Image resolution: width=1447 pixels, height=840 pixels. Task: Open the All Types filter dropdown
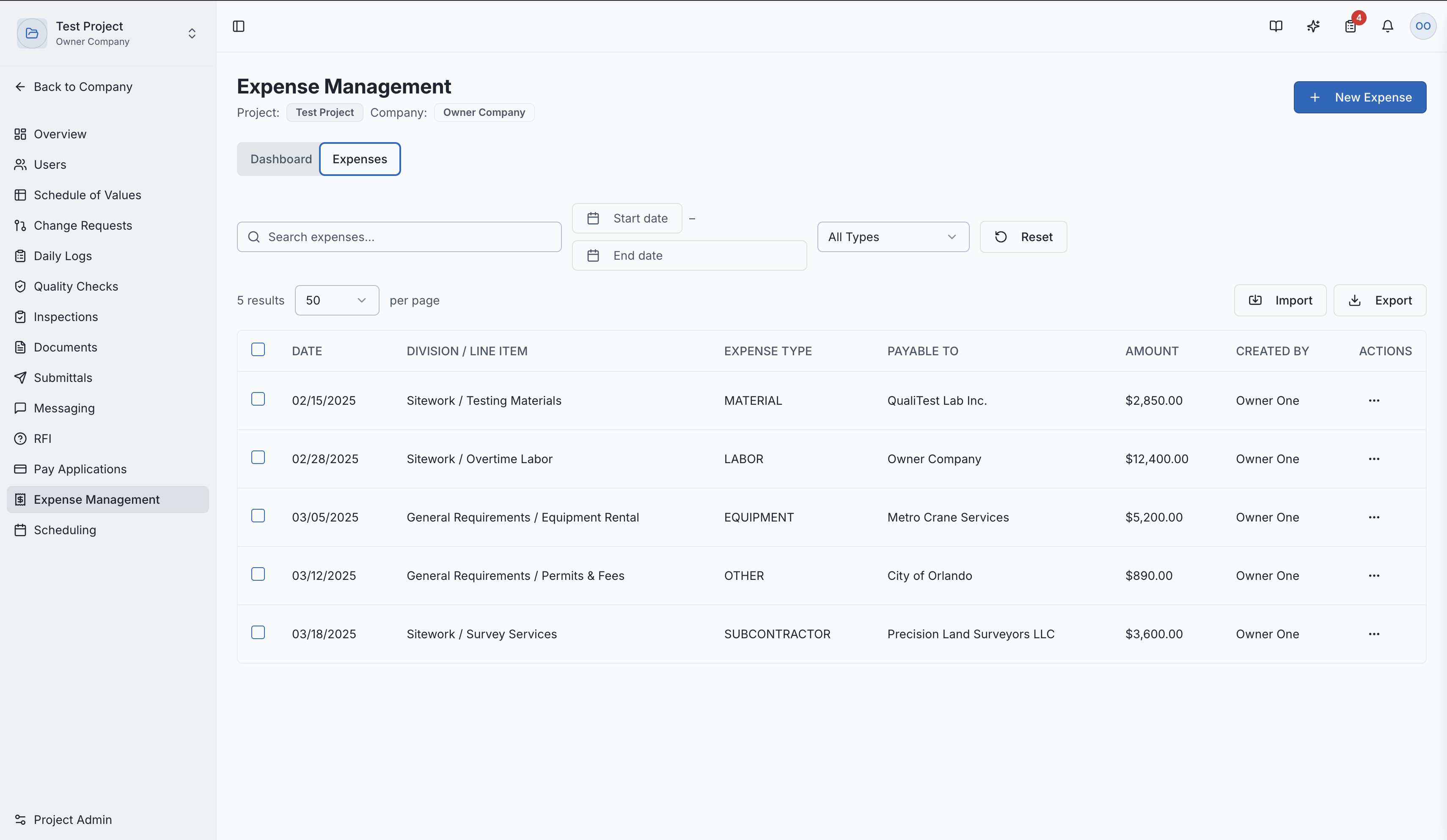893,236
